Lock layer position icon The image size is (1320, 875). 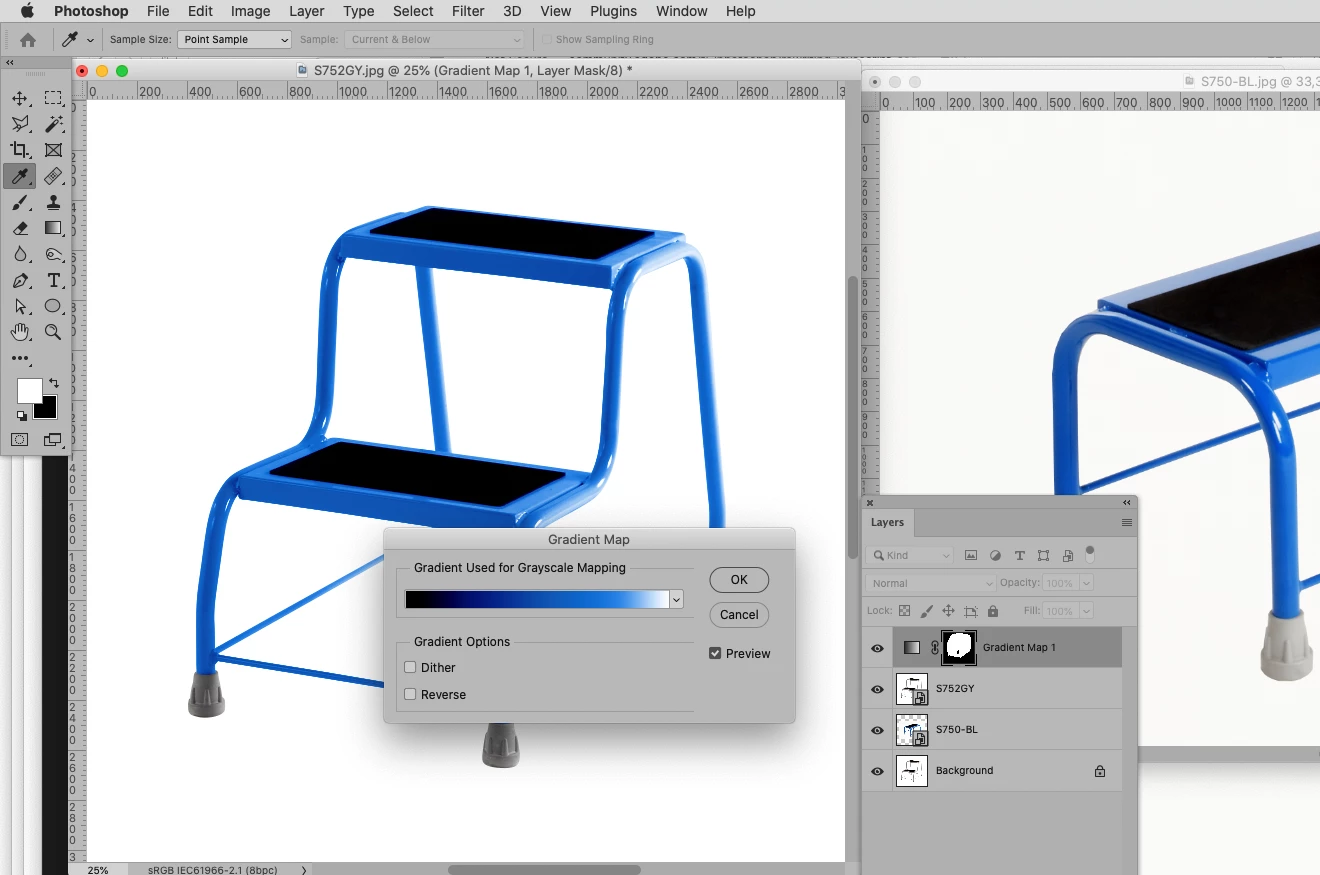(x=949, y=611)
